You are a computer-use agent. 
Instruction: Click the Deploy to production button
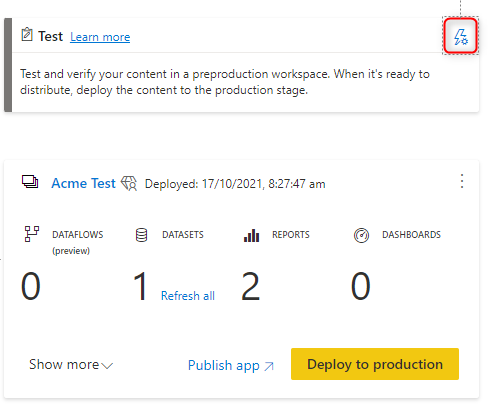coord(375,364)
